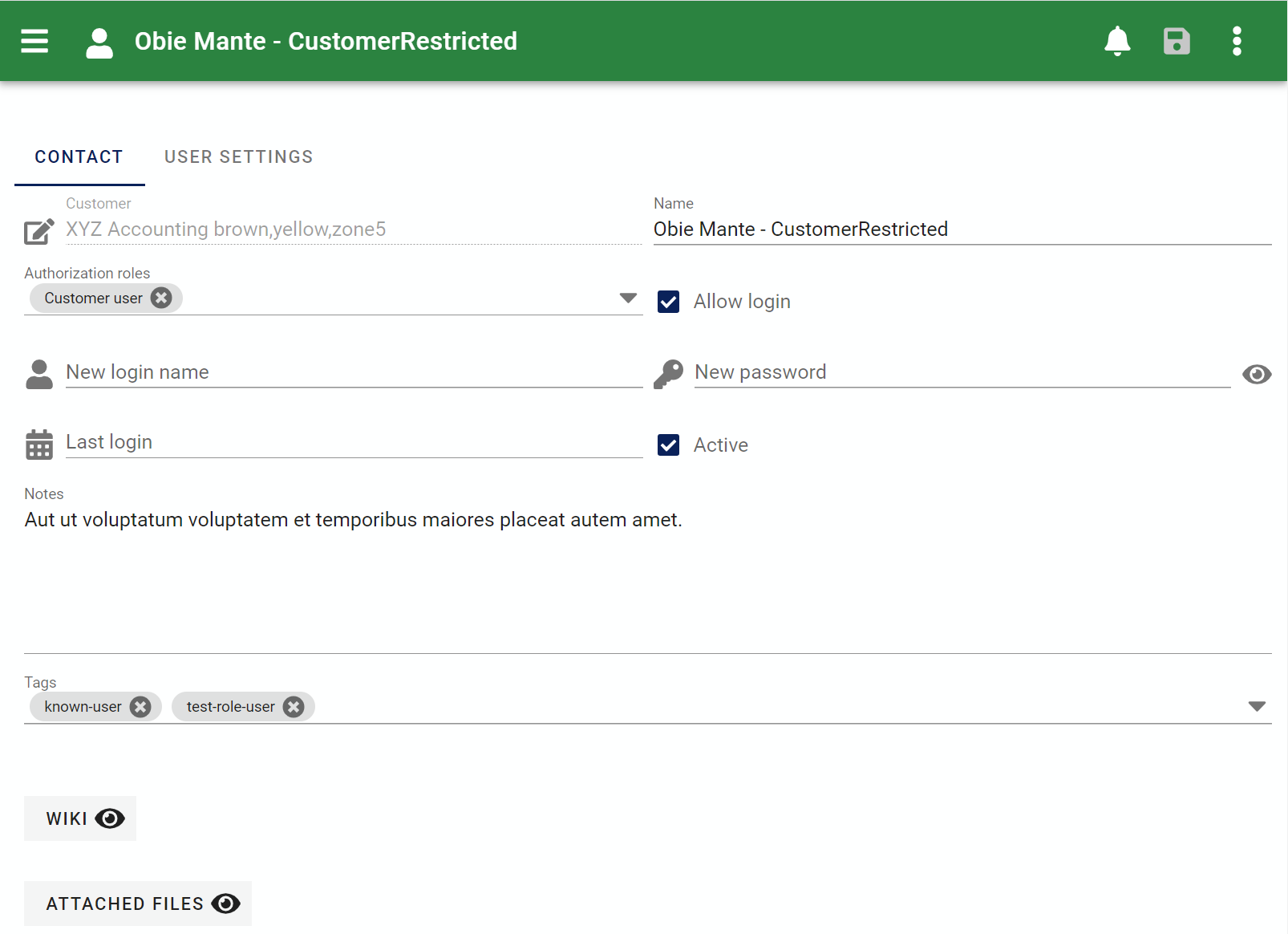Remove the test-role-user tag chip
The width and height of the screenshot is (1288, 934).
point(294,706)
